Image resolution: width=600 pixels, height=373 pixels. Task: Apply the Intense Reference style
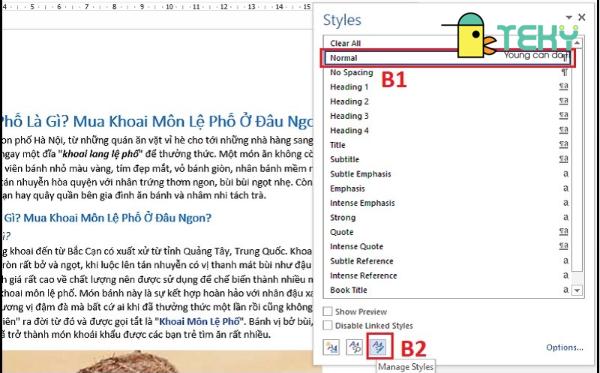[x=447, y=276]
